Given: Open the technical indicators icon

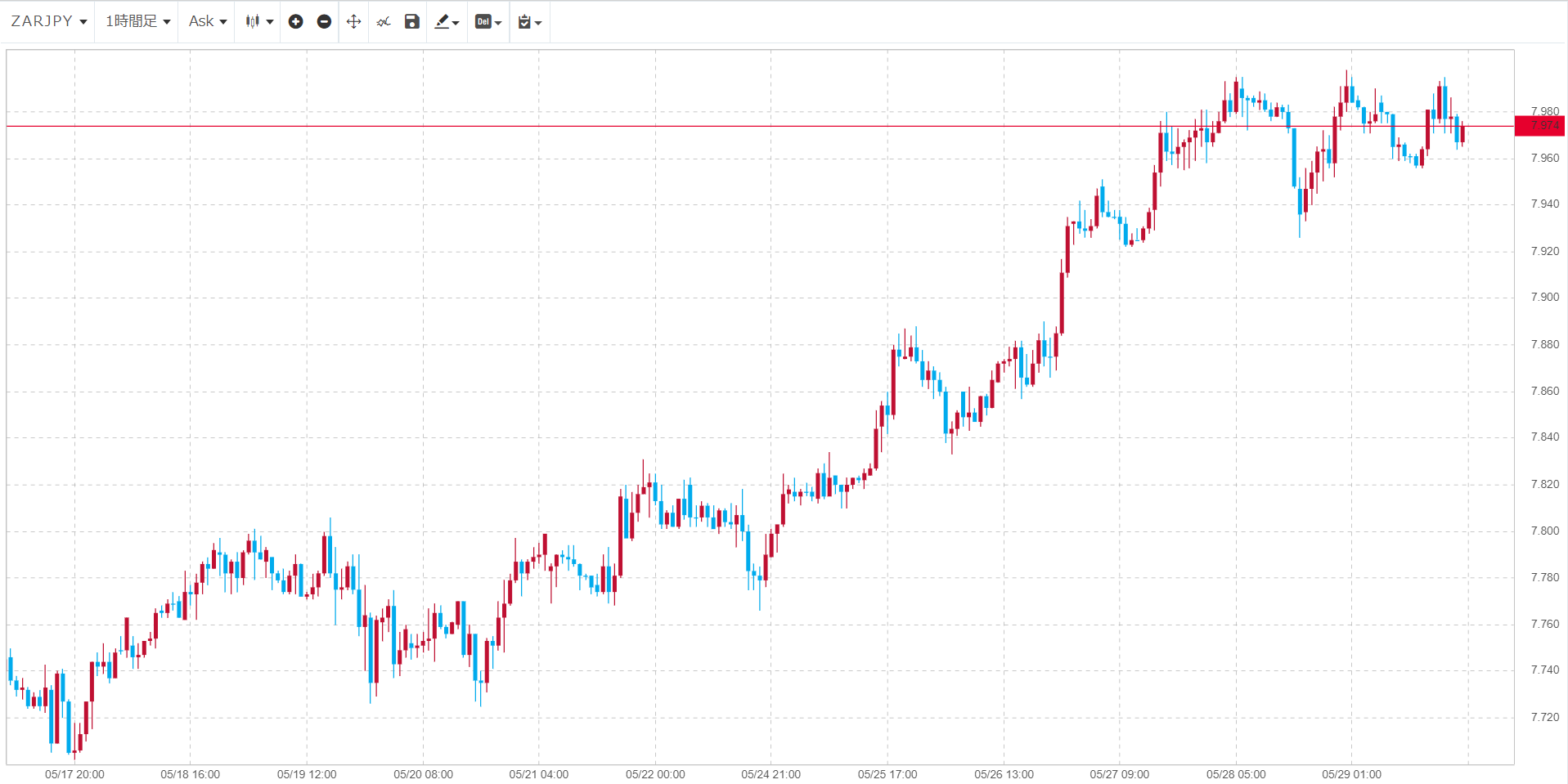Looking at the screenshot, I should (383, 21).
